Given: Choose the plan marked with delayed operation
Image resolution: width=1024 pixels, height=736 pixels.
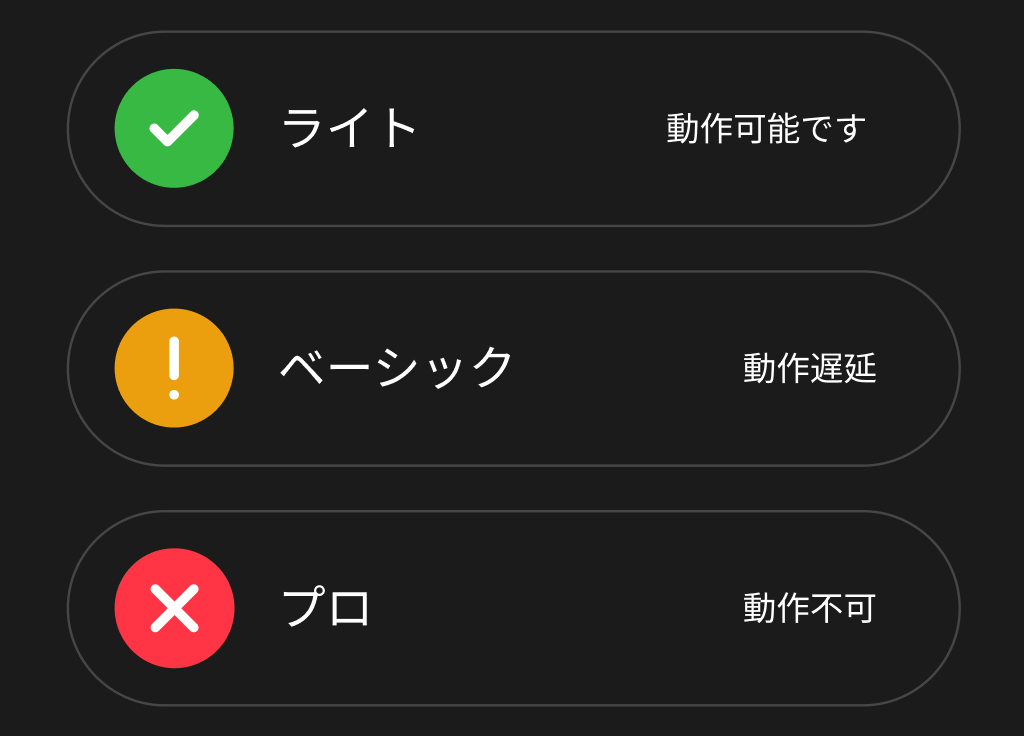Looking at the screenshot, I should click(x=513, y=368).
